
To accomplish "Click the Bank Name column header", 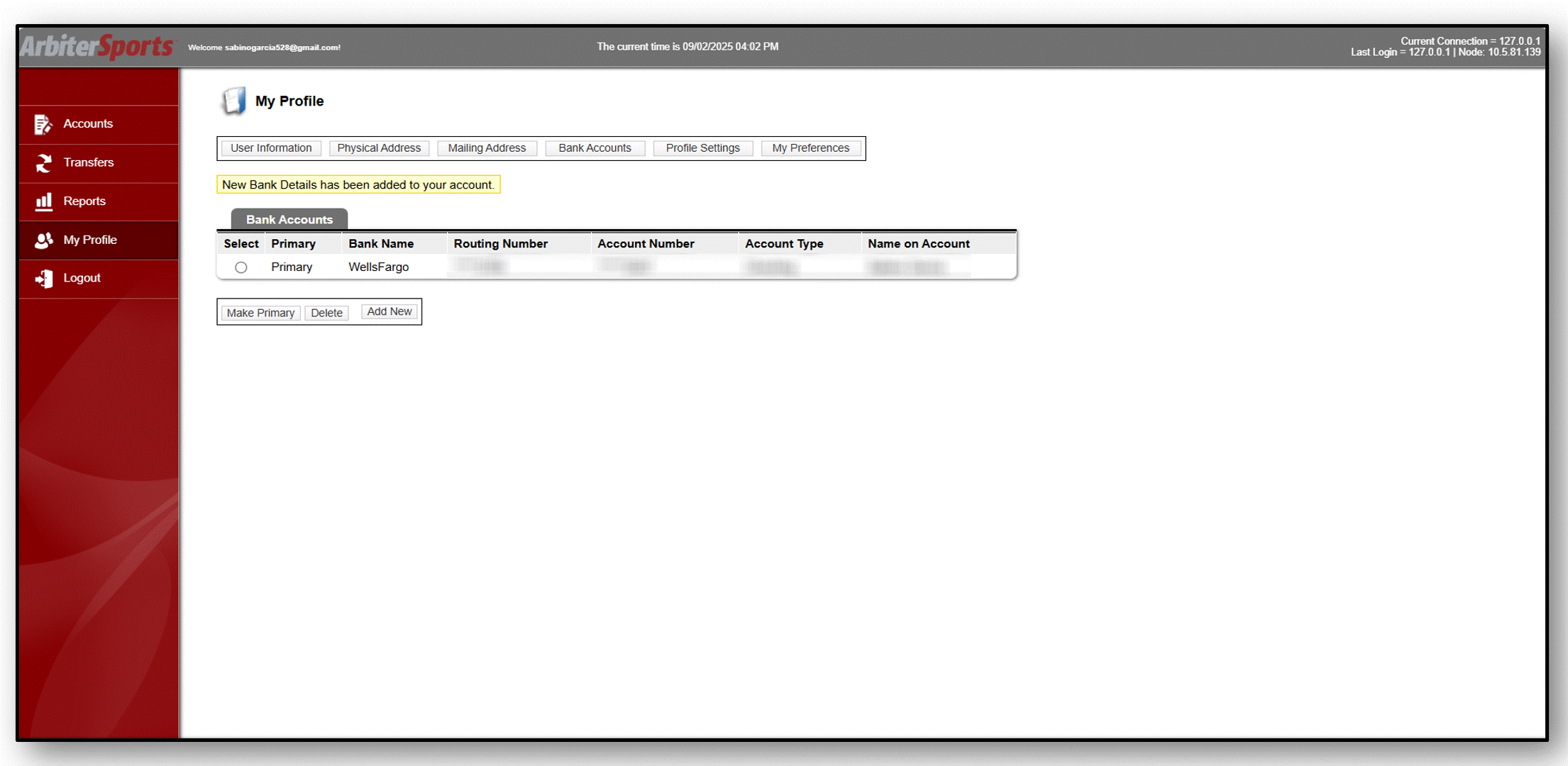I will coord(381,244).
